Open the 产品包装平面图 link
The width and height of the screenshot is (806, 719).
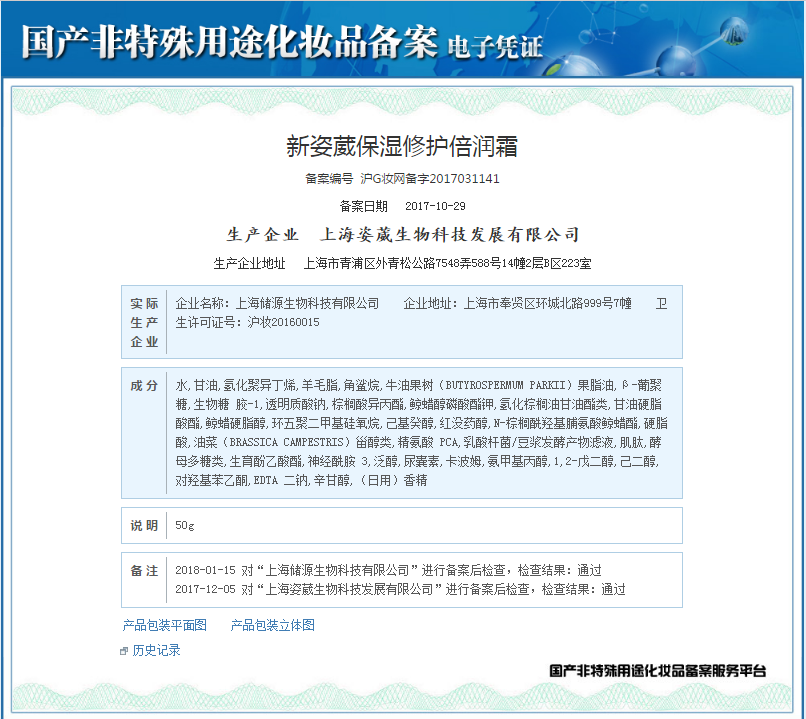click(165, 625)
